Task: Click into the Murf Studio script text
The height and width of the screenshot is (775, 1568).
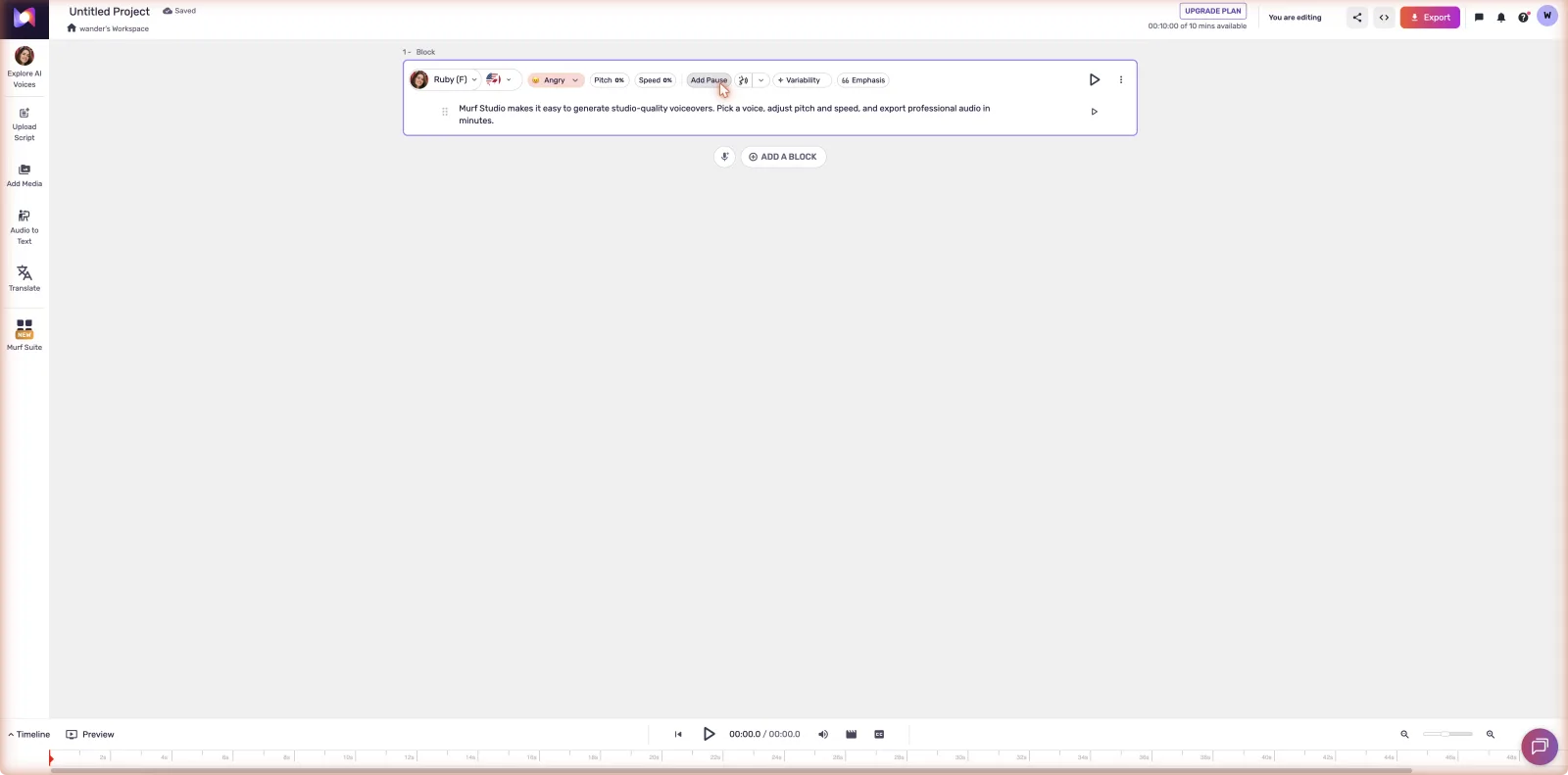Action: 724,115
